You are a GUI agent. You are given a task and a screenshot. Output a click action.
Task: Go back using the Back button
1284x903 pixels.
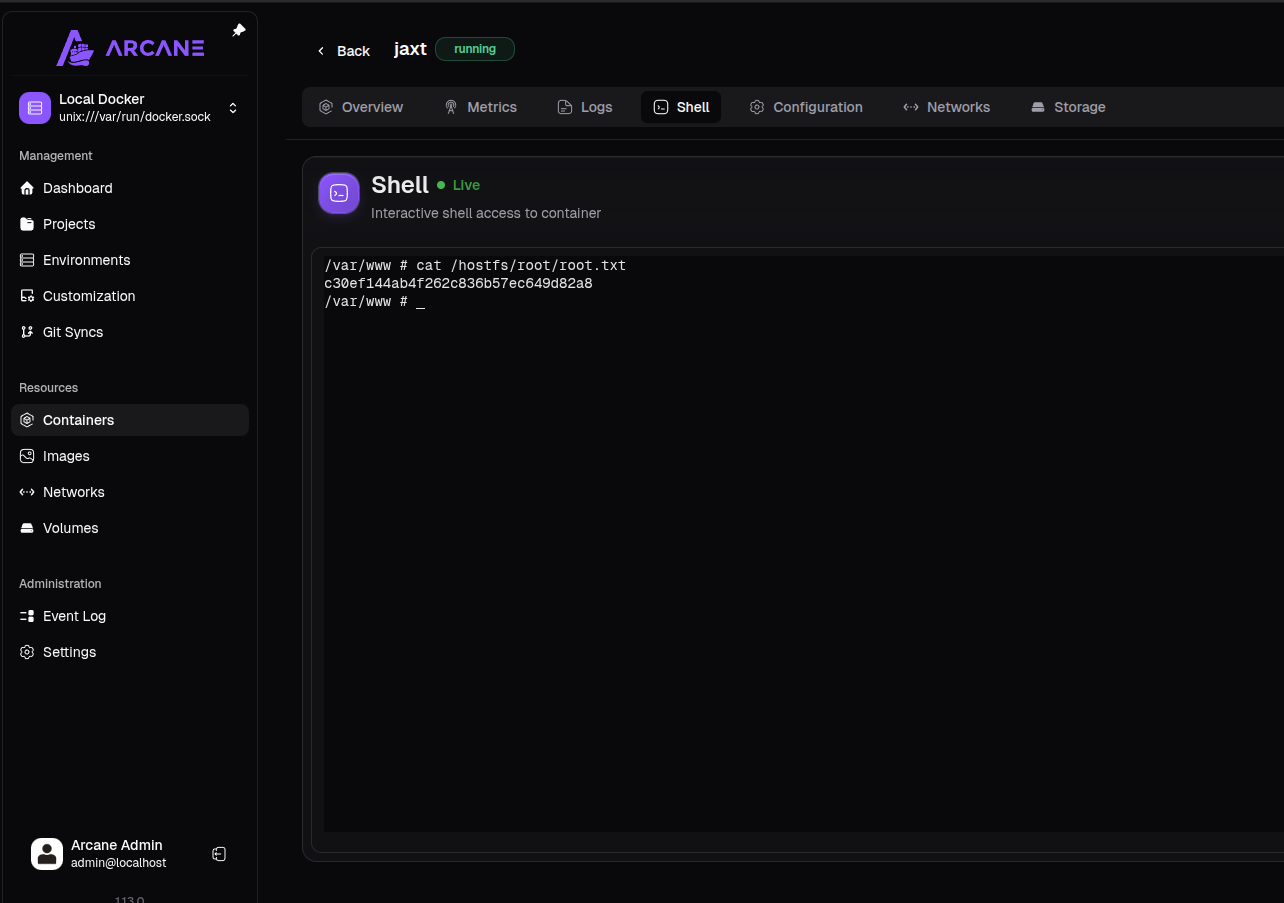343,51
